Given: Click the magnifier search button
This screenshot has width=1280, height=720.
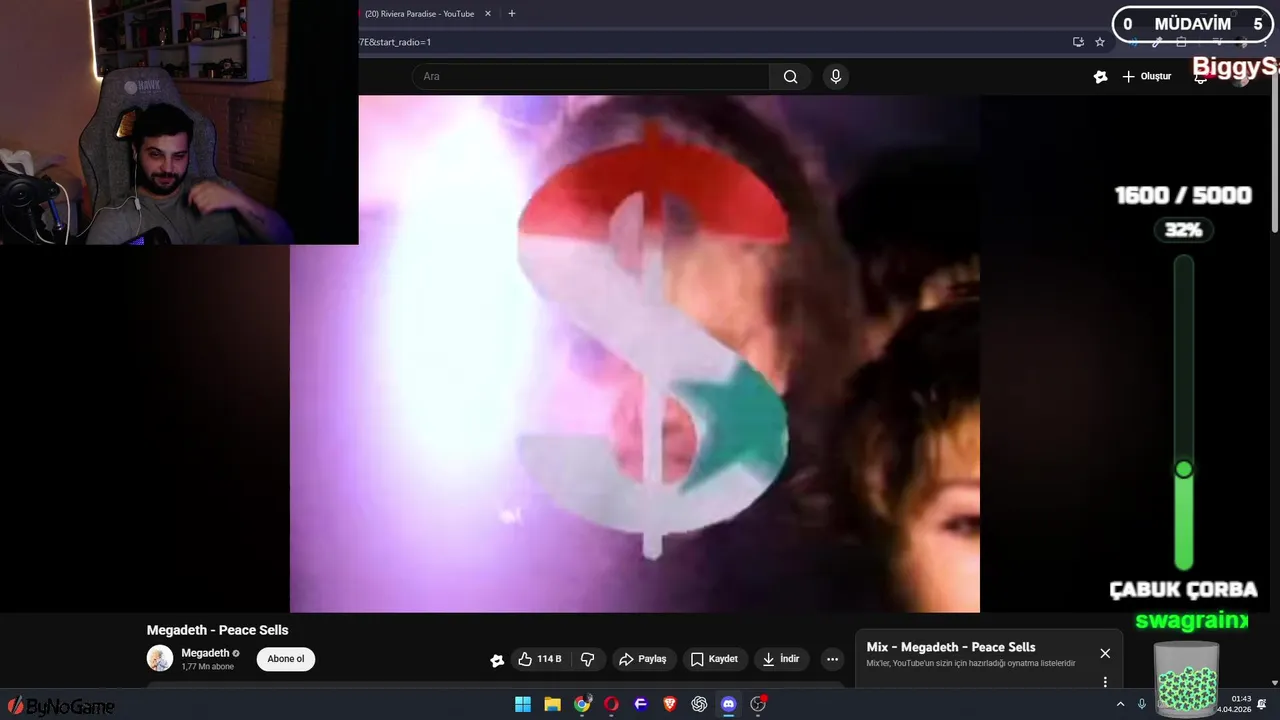Looking at the screenshot, I should point(791,76).
